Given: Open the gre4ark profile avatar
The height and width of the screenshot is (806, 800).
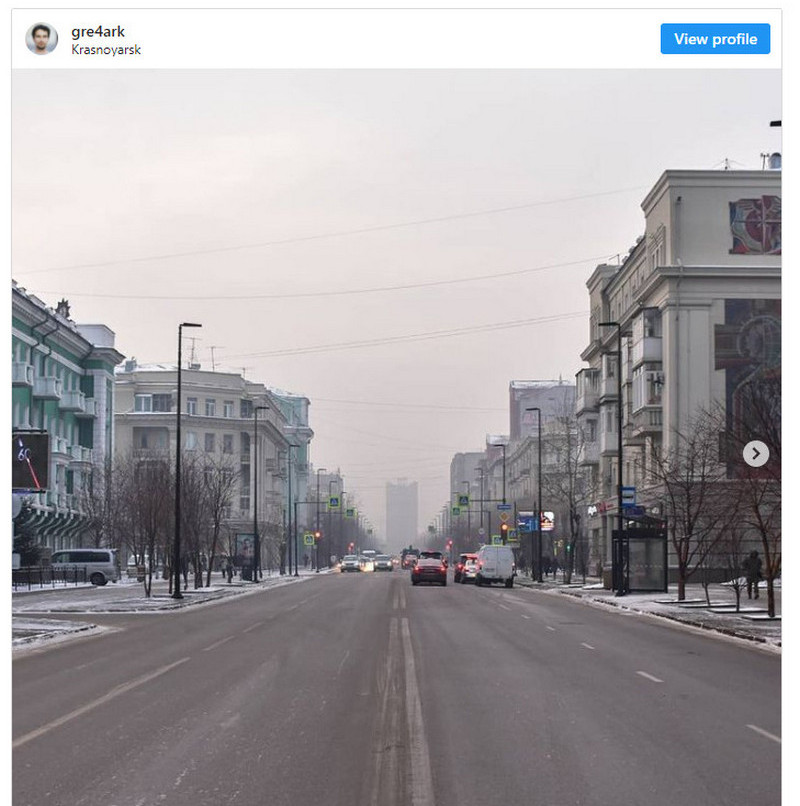Looking at the screenshot, I should pyautogui.click(x=41, y=39).
